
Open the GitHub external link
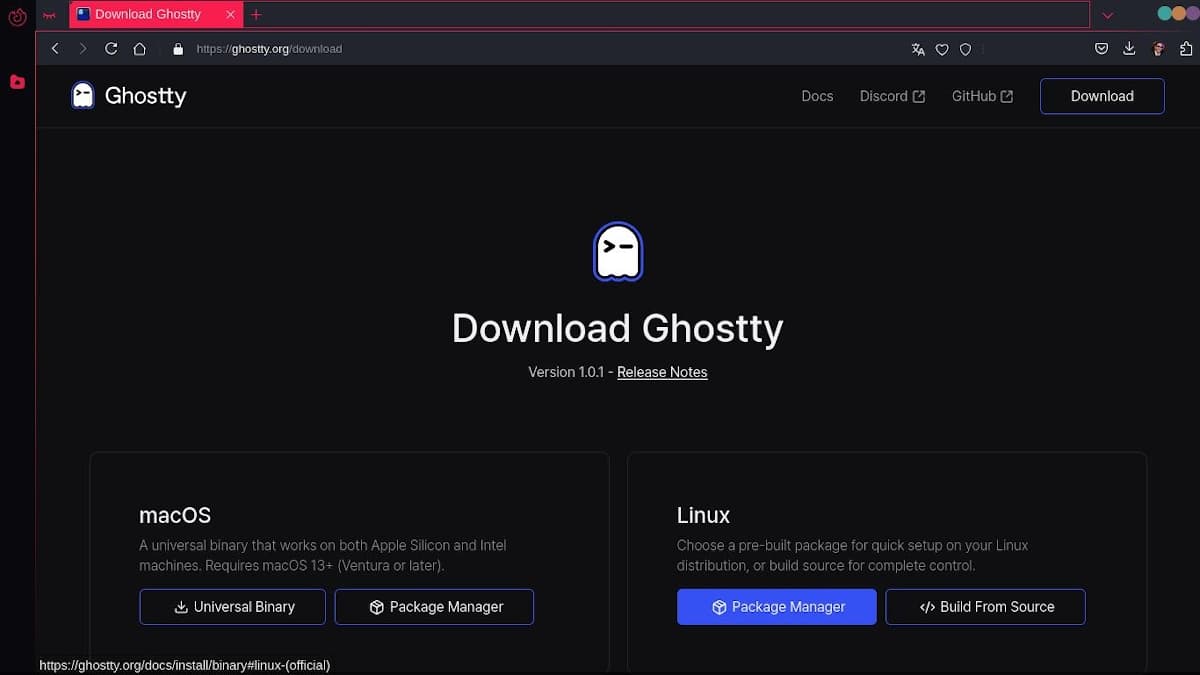coord(981,96)
